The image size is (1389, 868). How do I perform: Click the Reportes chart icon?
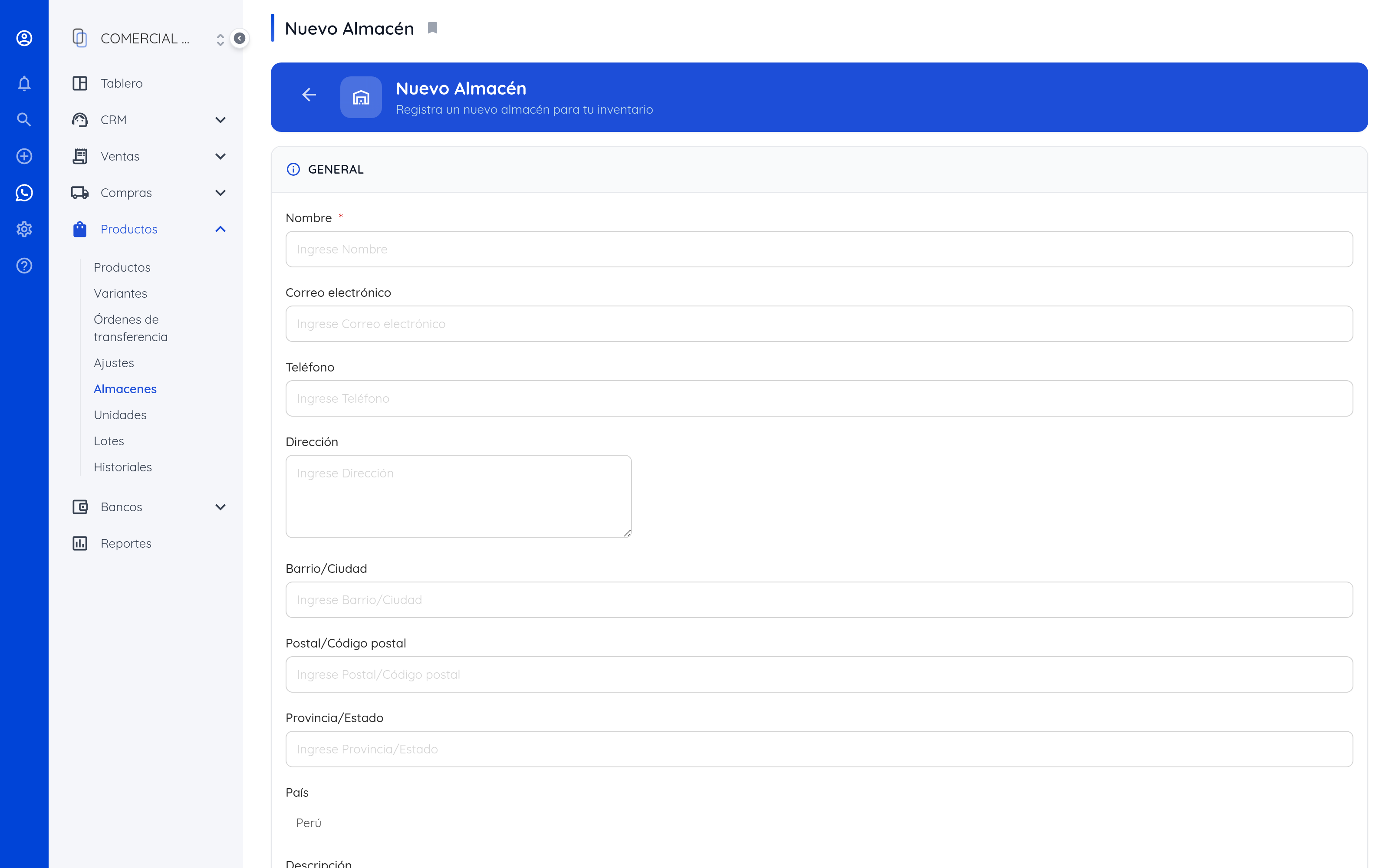tap(80, 543)
